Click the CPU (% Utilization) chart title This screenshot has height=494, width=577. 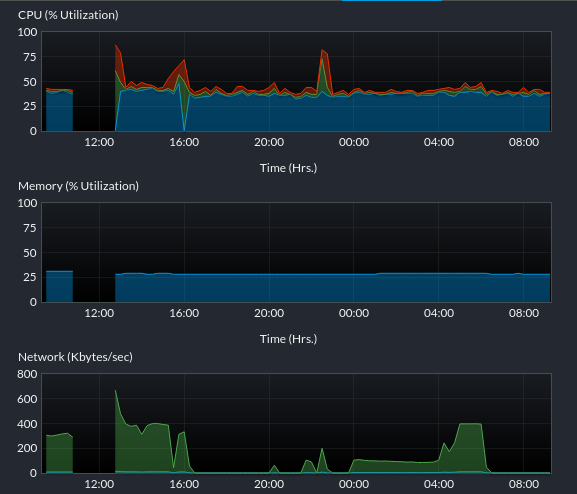click(x=68, y=15)
